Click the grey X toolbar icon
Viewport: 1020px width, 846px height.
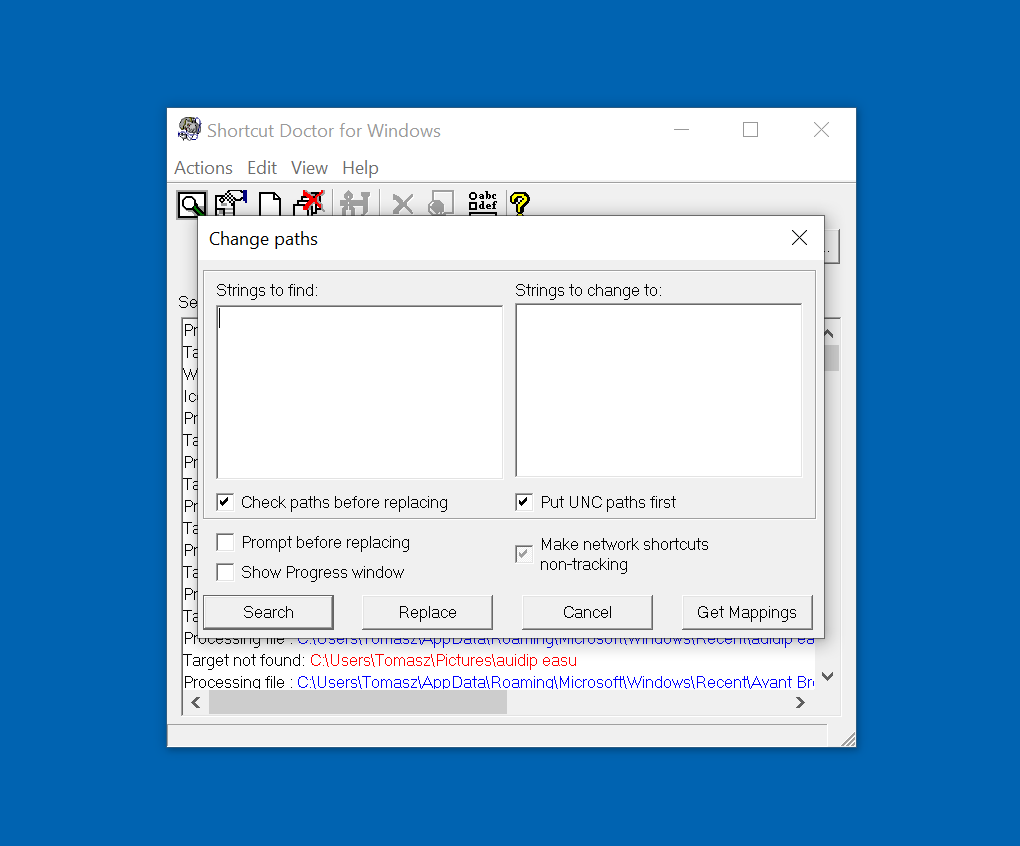click(403, 204)
